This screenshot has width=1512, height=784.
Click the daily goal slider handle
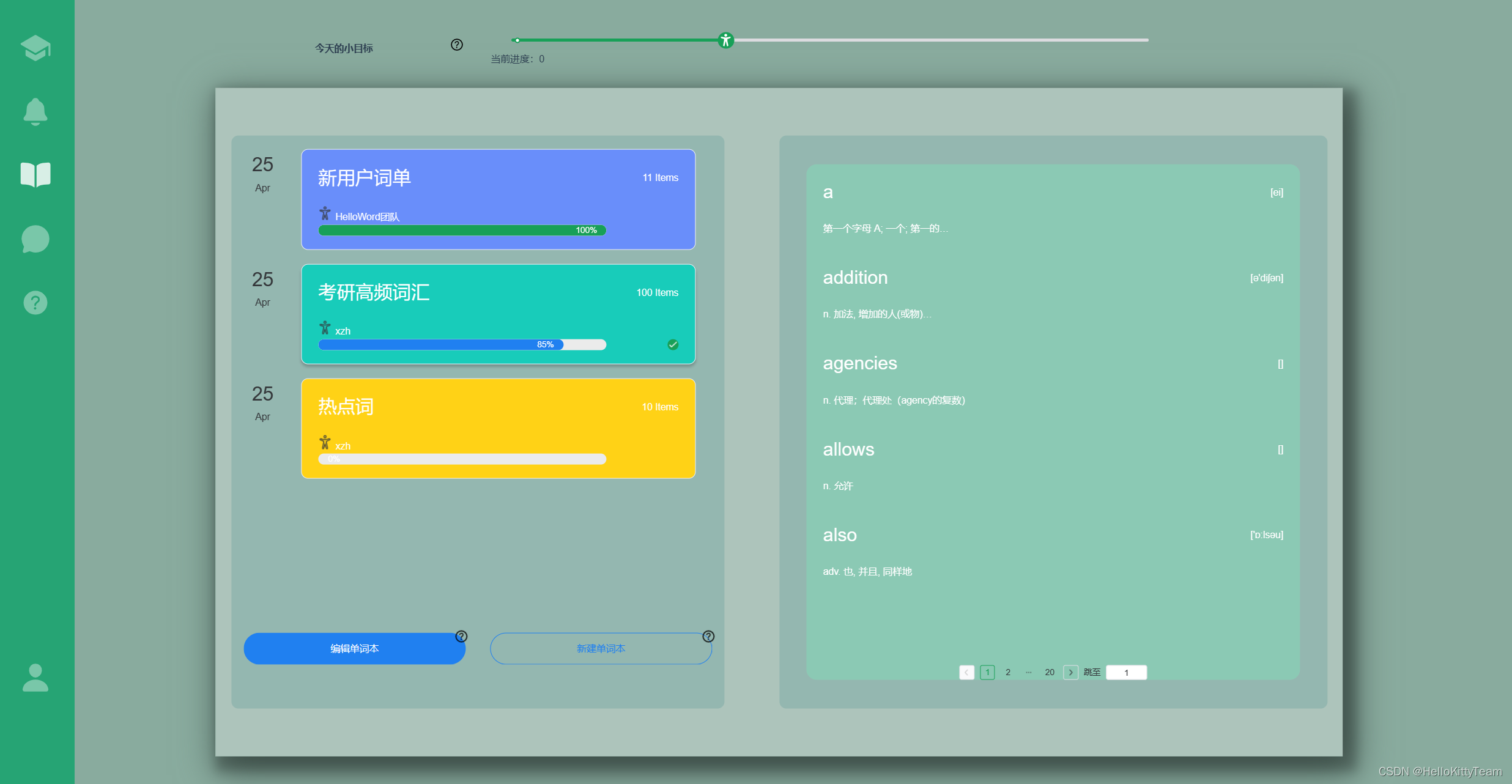tap(725, 40)
